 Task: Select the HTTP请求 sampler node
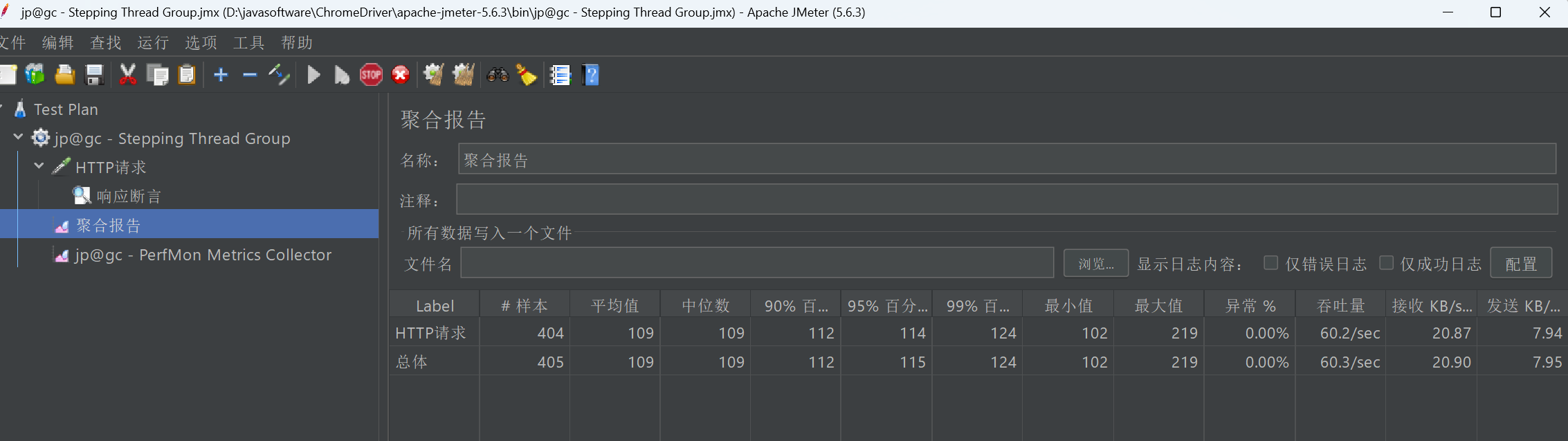click(x=111, y=168)
